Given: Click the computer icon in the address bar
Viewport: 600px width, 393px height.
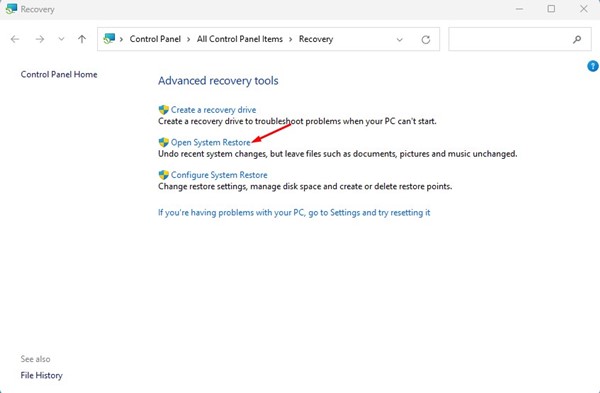Looking at the screenshot, I should 109,39.
